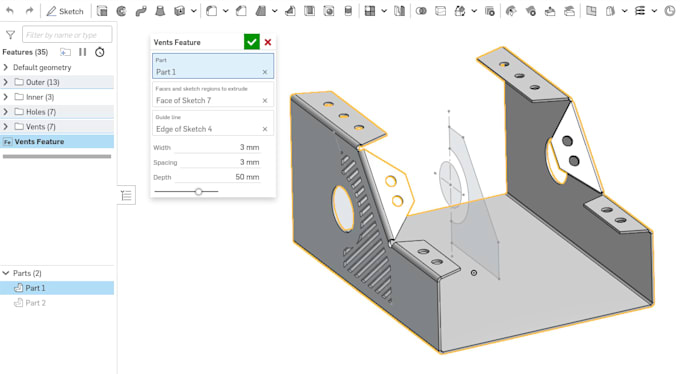Viewport: 680px width, 374px height.
Task: Click the Filter by name or type field
Action: tap(67, 35)
